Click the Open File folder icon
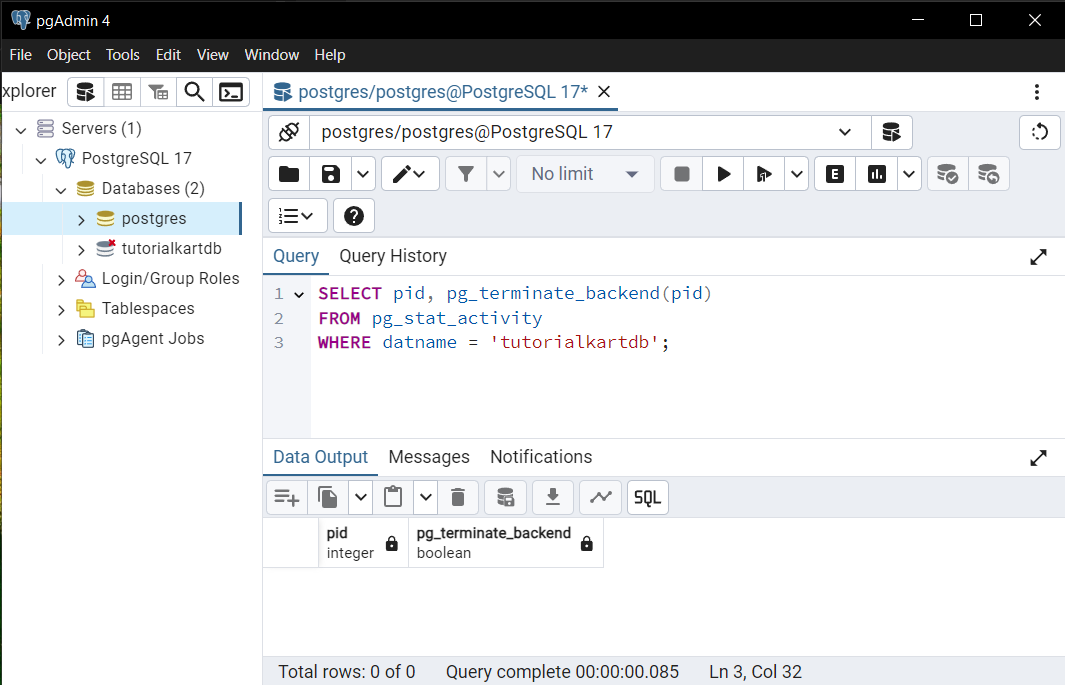 [289, 174]
